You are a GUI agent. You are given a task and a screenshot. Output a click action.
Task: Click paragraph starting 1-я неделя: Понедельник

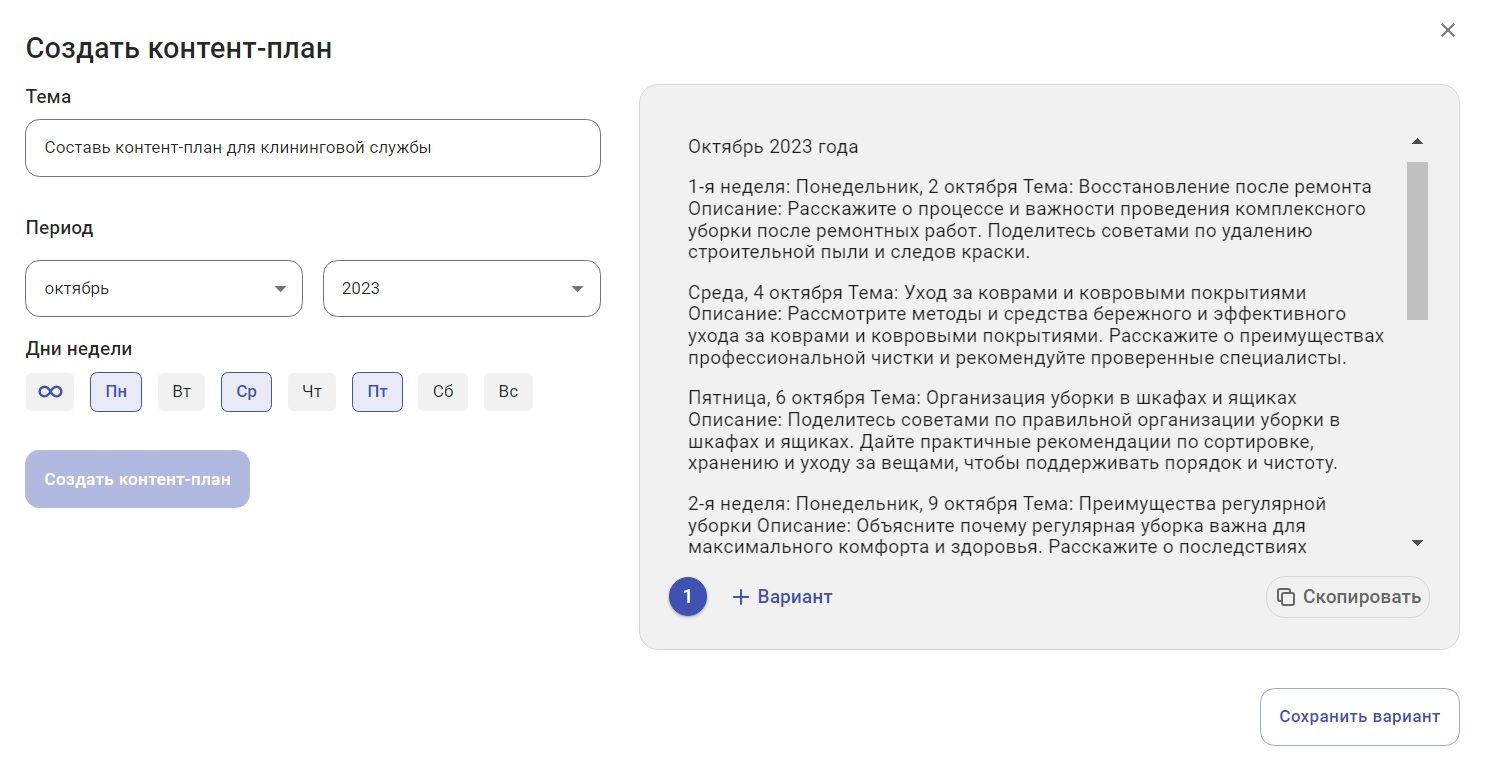1030,220
